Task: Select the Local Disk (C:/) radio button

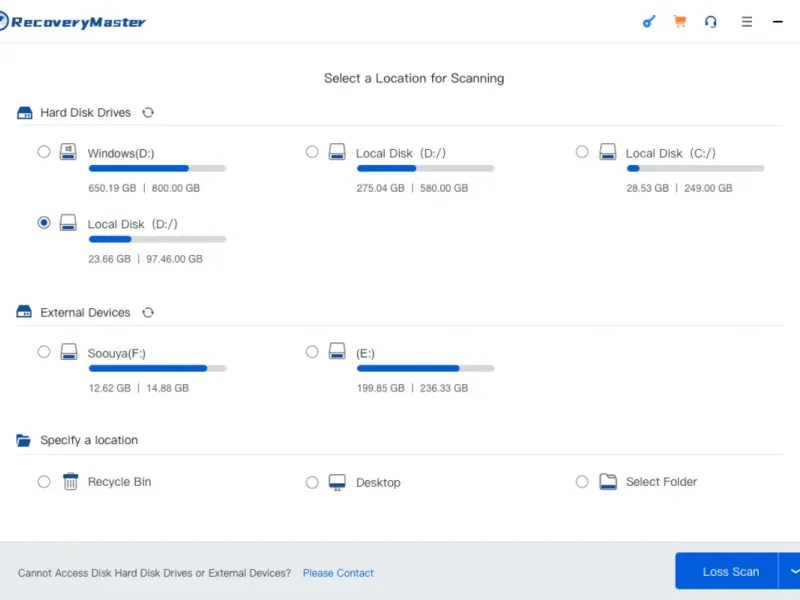Action: (x=582, y=152)
